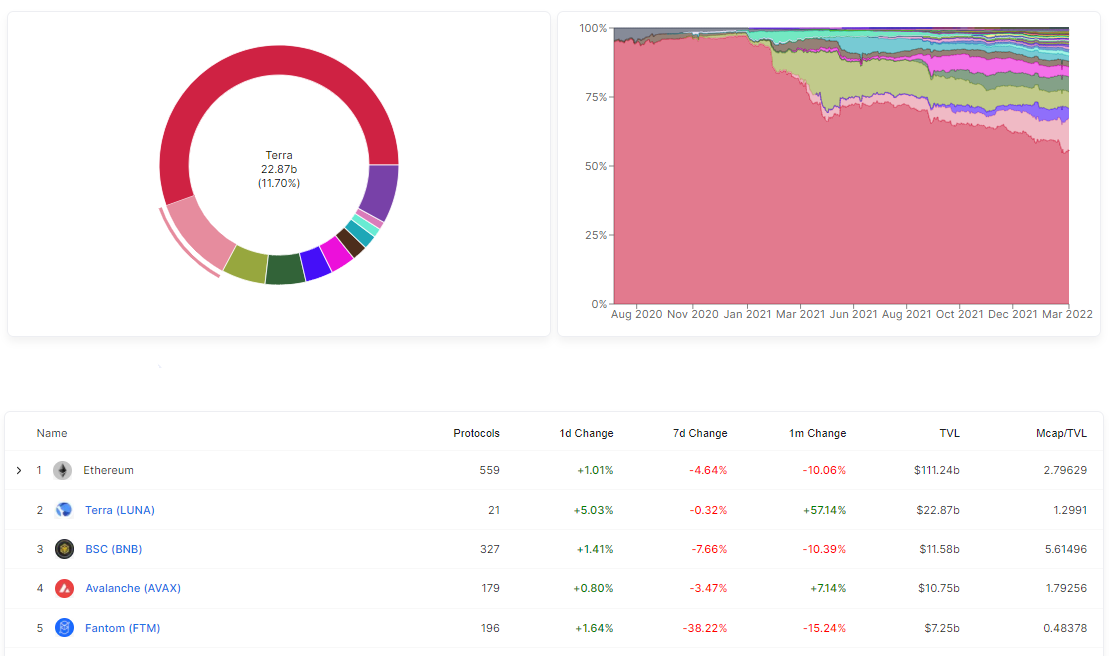Click the Fantom FTM logo icon

(x=64, y=628)
